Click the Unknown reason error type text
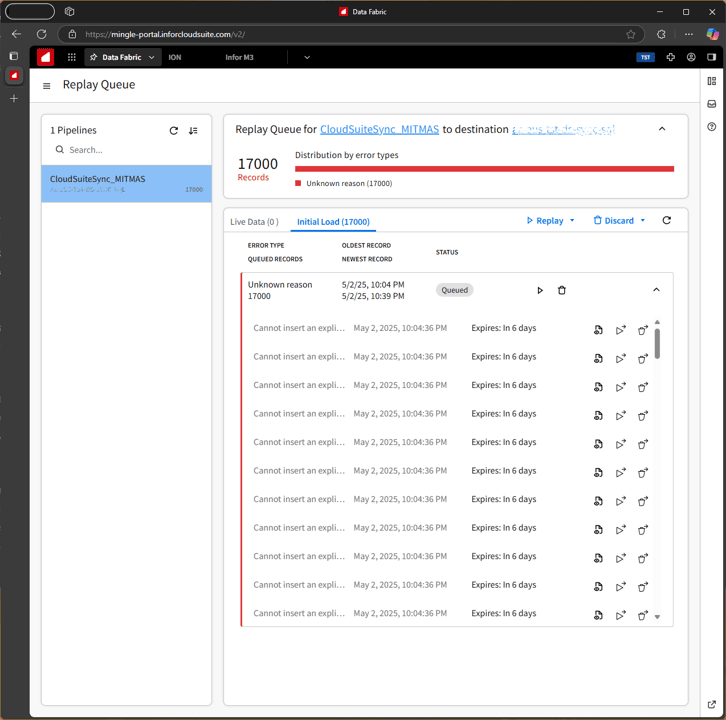Screen dimensions: 726x720 (280, 285)
